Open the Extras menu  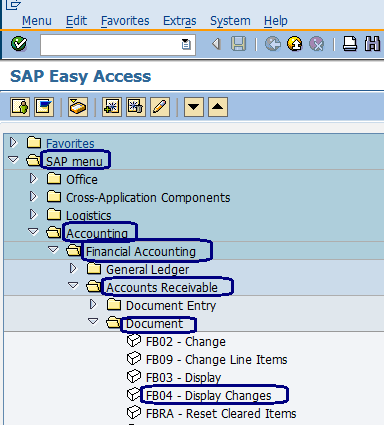(x=180, y=21)
